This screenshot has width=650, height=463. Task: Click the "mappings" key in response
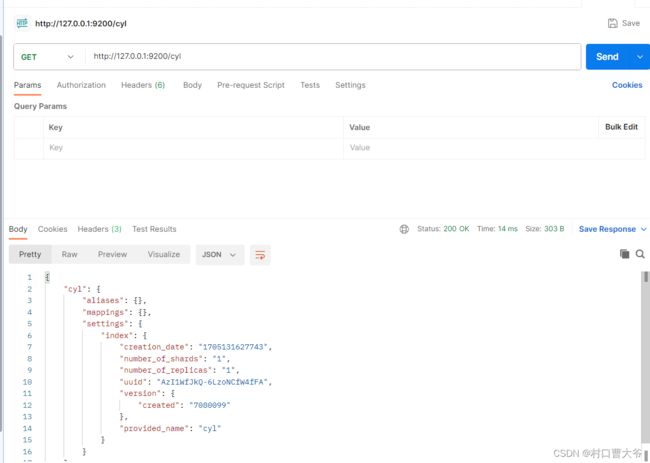(x=106, y=312)
